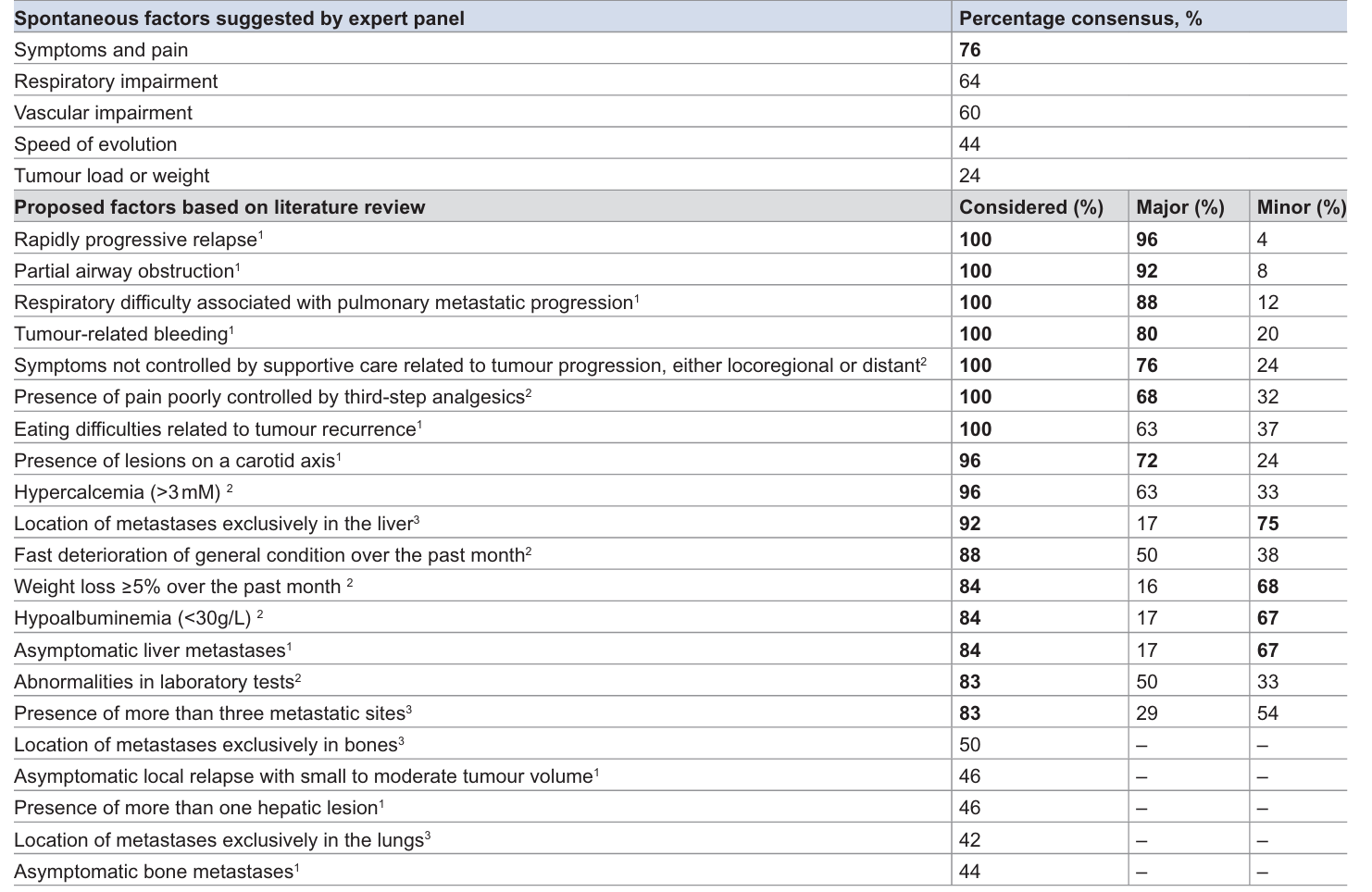
Task: Select the 'Rapidly progressive relapse' row label
Action: 135,240
